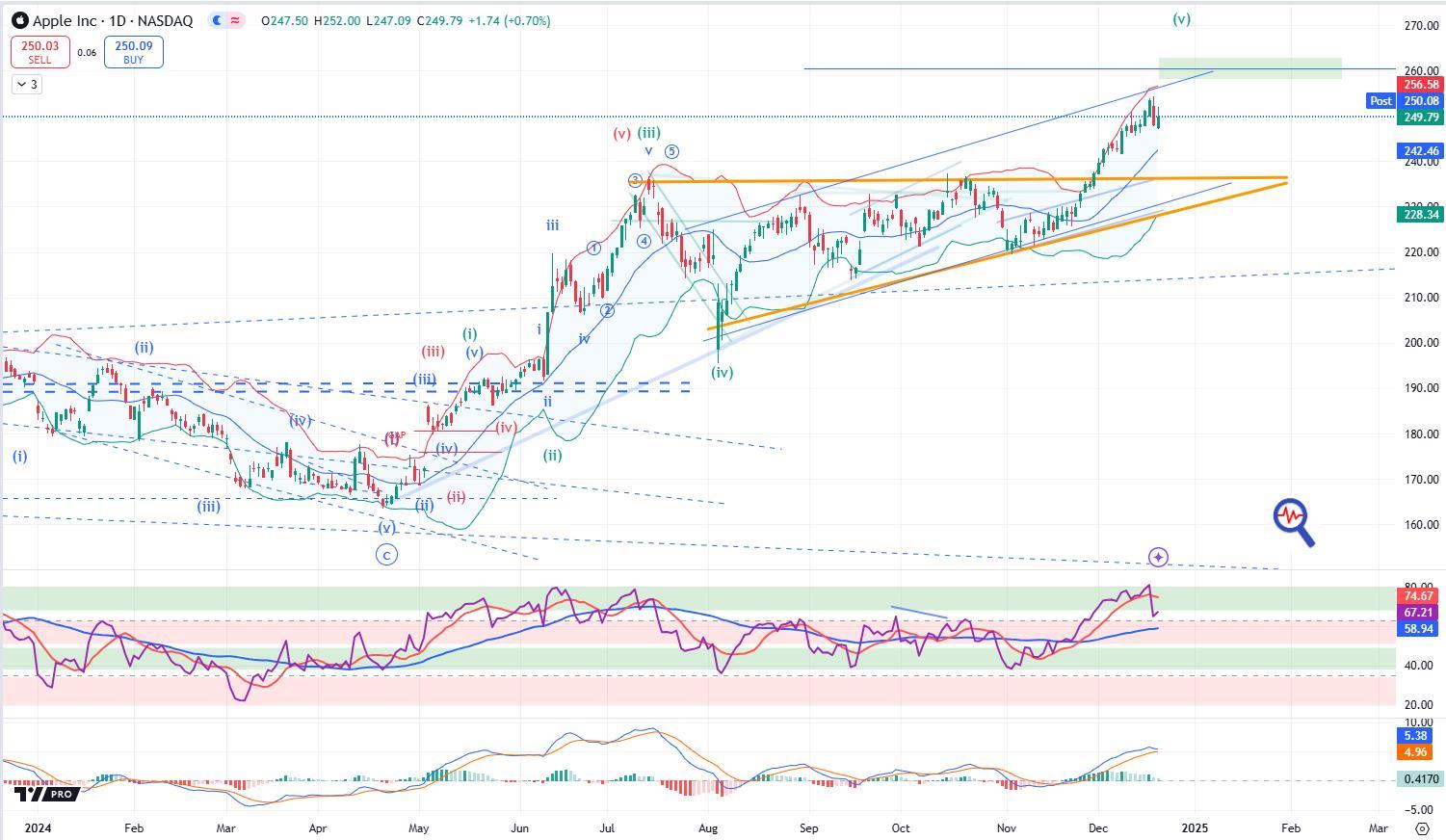The image size is (1446, 840).
Task: Select the circled 2 wave label
Action: tap(607, 310)
